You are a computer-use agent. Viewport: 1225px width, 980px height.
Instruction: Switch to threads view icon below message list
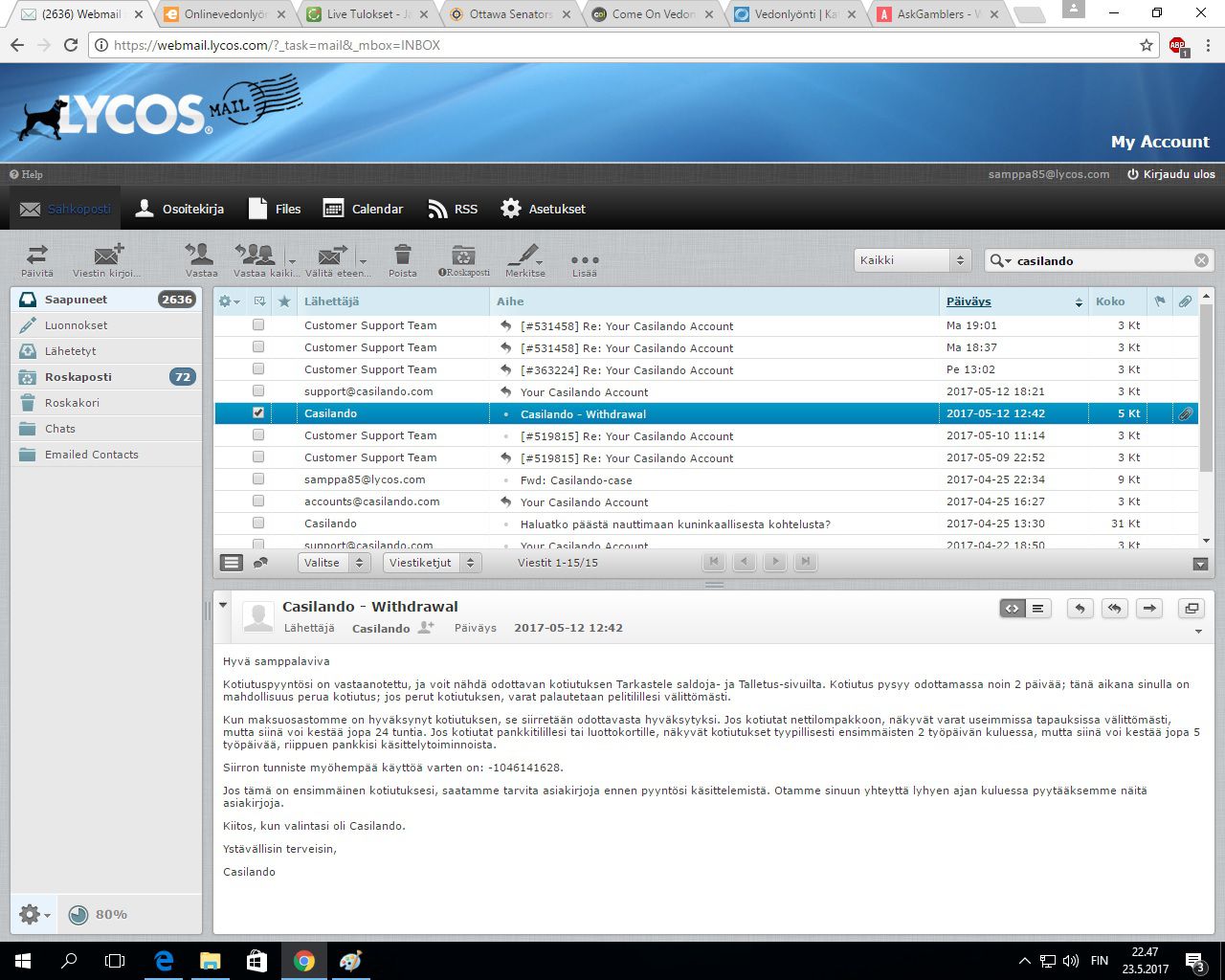click(x=259, y=563)
